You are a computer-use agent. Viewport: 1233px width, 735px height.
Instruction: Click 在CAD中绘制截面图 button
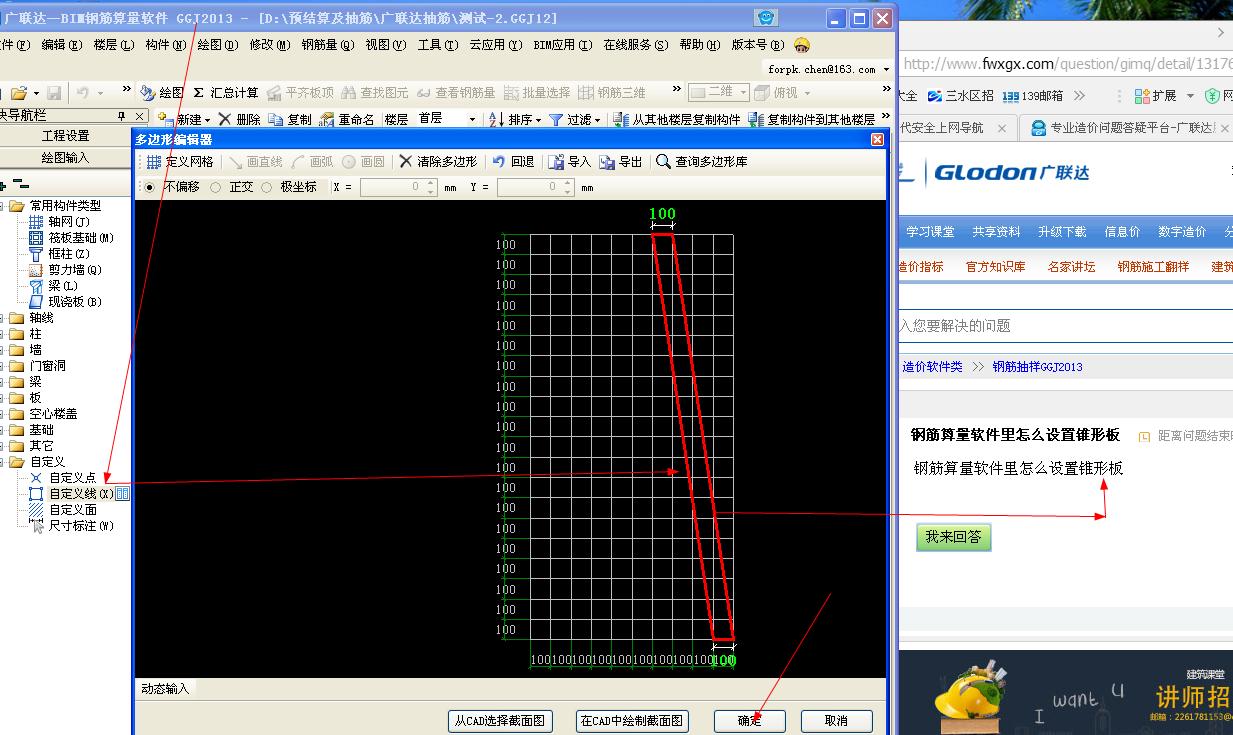tap(633, 721)
